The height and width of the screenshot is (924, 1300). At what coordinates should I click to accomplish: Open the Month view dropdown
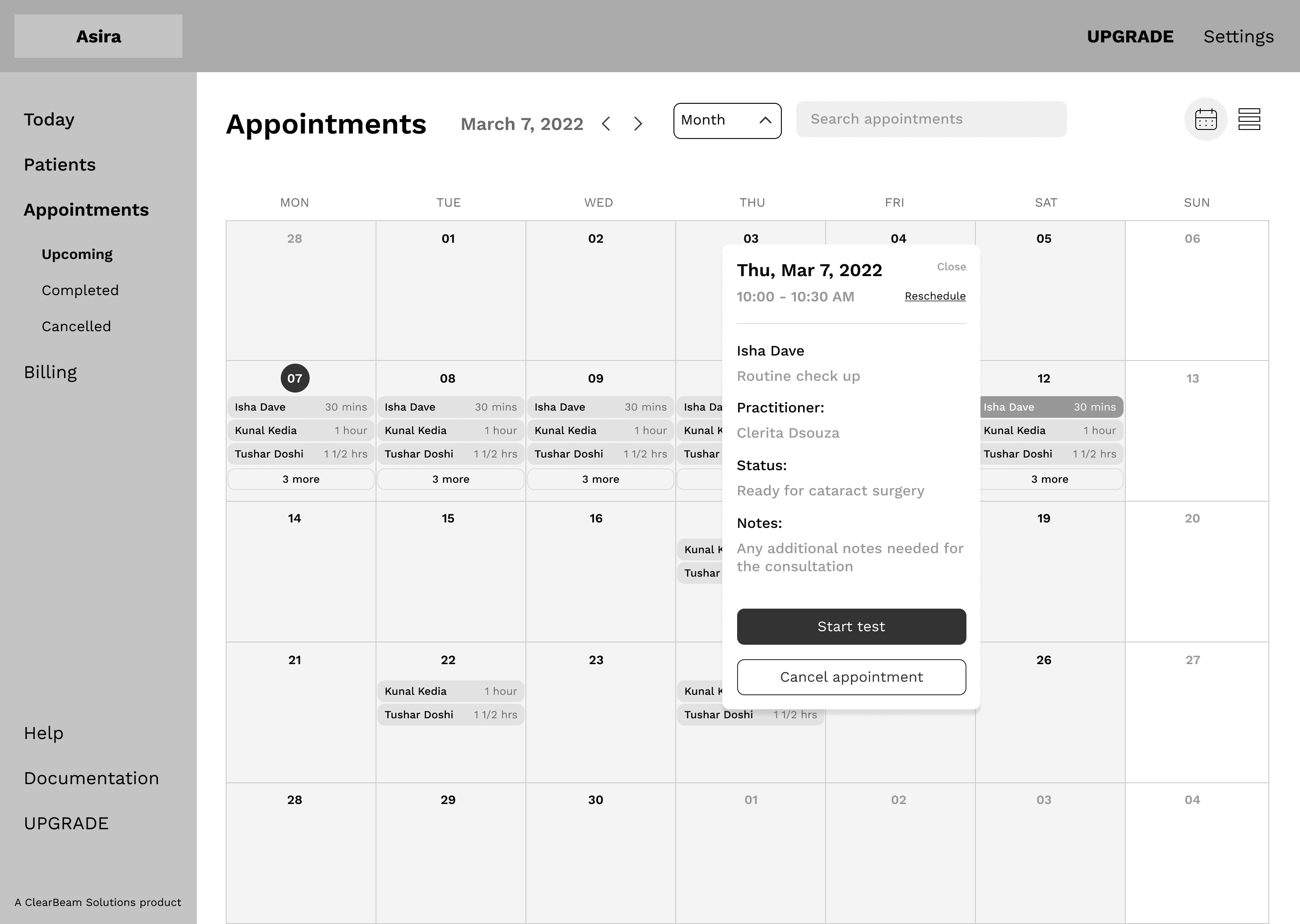[727, 120]
